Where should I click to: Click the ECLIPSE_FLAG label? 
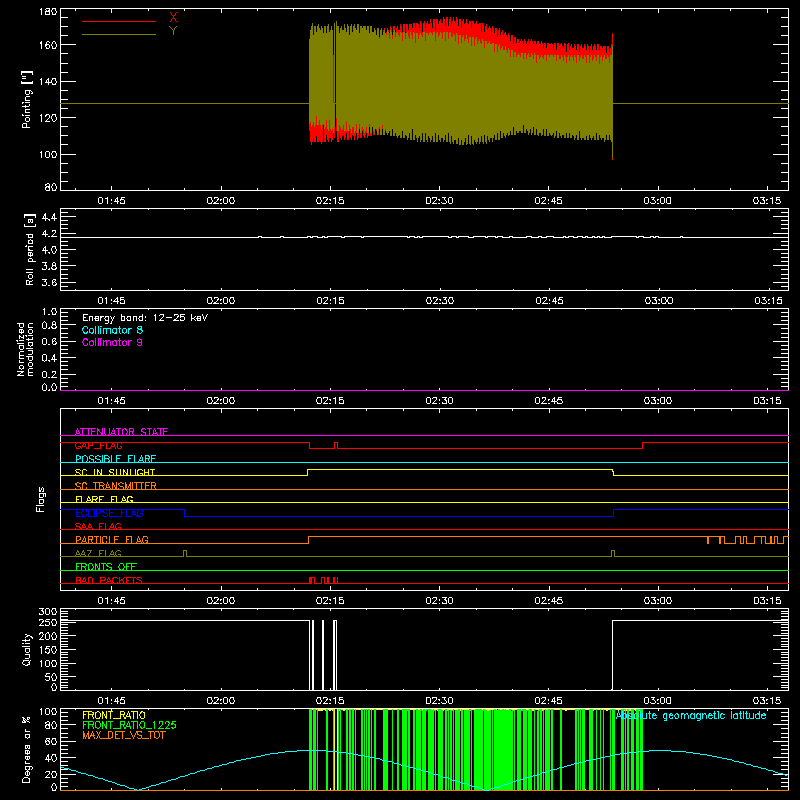pos(109,513)
